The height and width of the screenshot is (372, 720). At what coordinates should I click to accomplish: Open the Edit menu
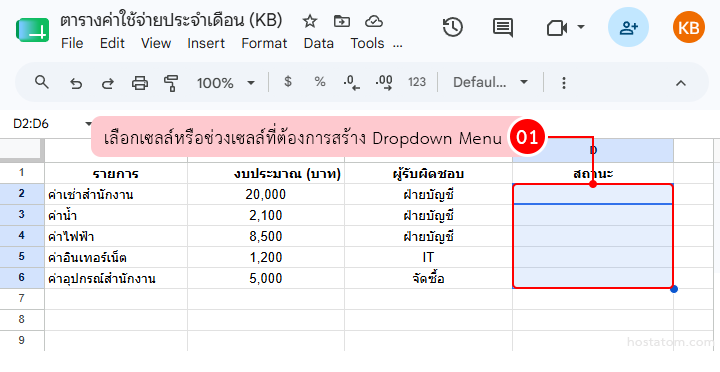[x=112, y=43]
